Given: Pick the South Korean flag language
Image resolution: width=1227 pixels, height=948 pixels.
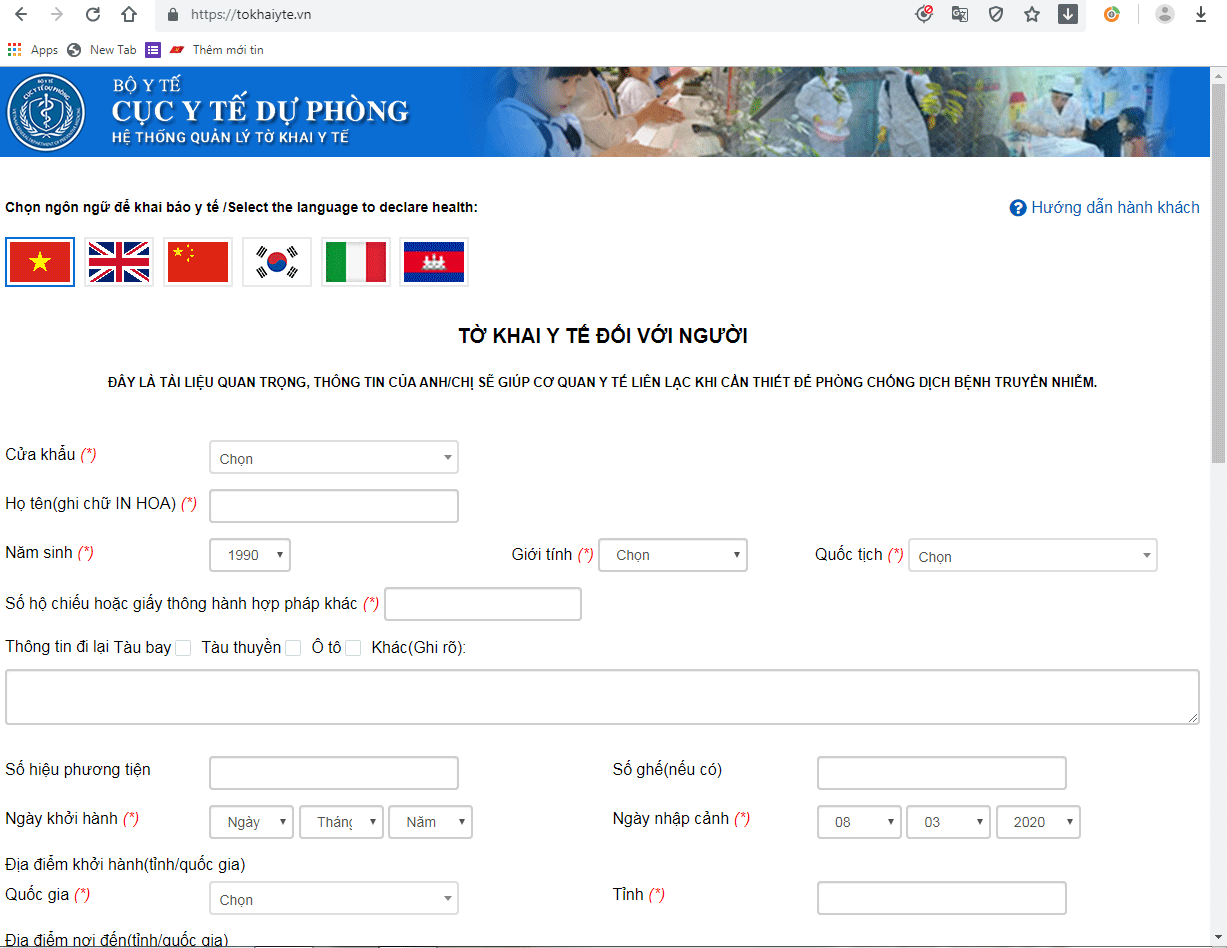Looking at the screenshot, I should (x=277, y=263).
